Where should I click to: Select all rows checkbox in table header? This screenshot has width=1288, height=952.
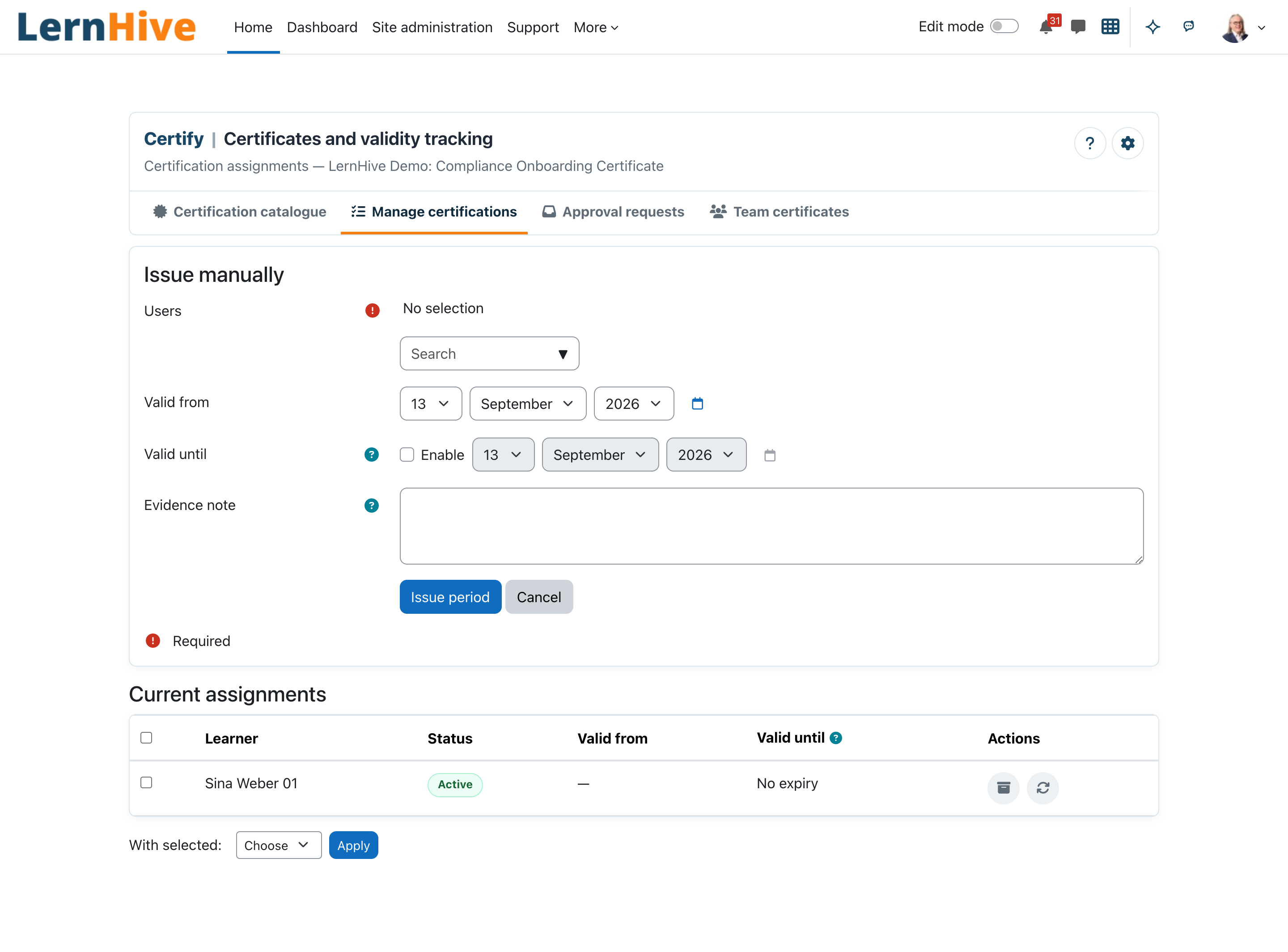[x=146, y=738]
